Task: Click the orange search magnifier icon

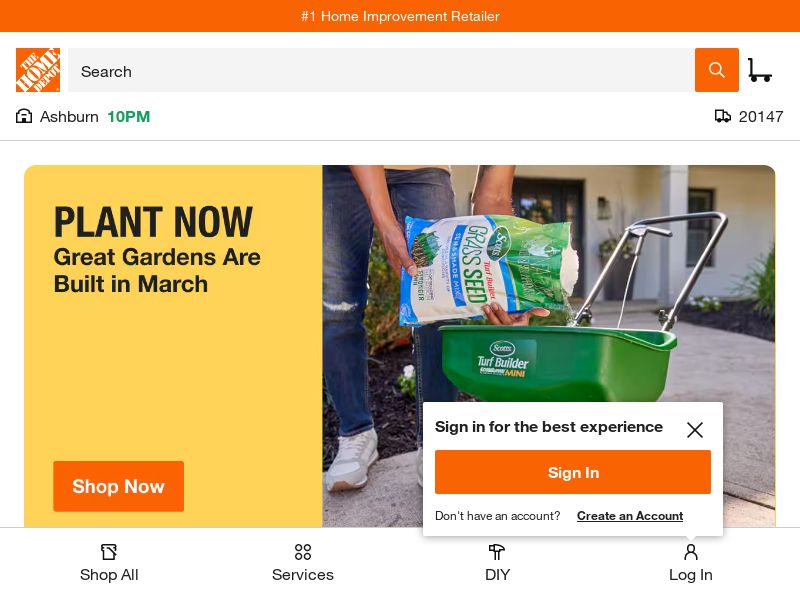Action: (x=716, y=70)
